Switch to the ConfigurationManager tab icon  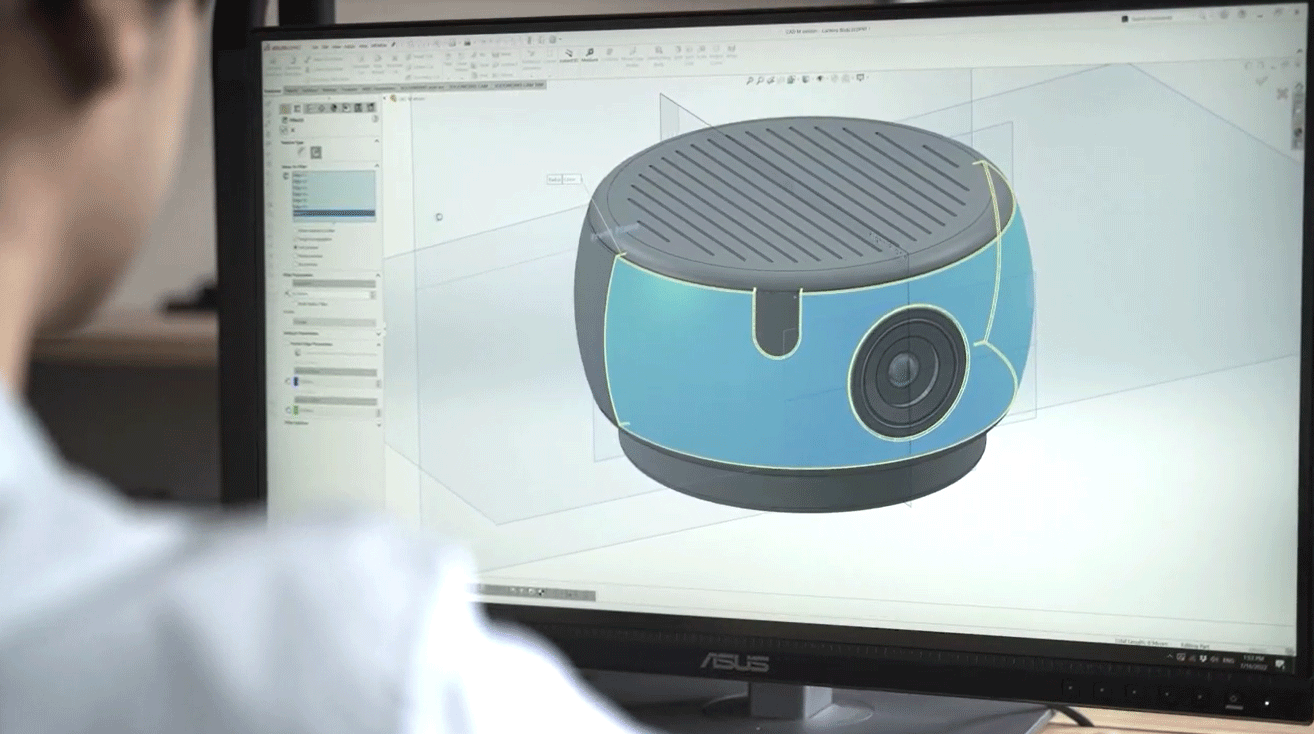(309, 108)
